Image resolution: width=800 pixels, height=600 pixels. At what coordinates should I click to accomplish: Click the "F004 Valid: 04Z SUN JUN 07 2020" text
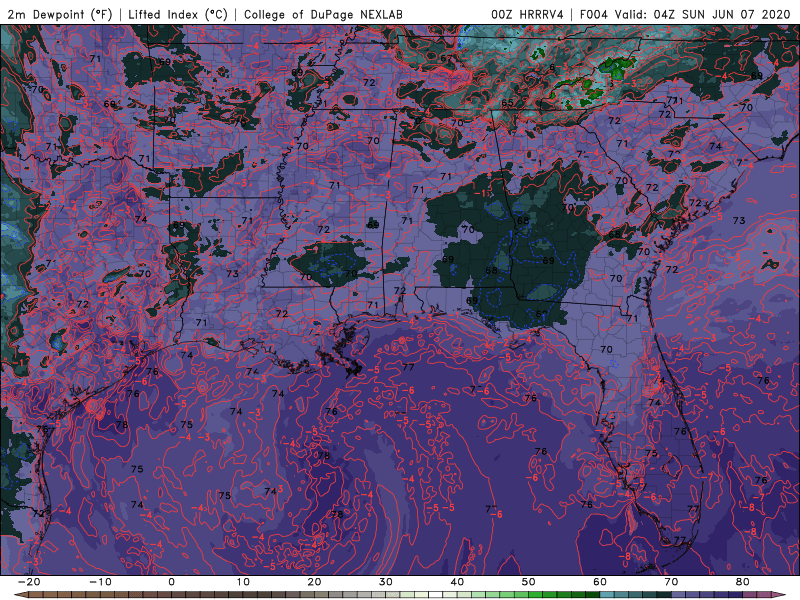click(x=685, y=14)
